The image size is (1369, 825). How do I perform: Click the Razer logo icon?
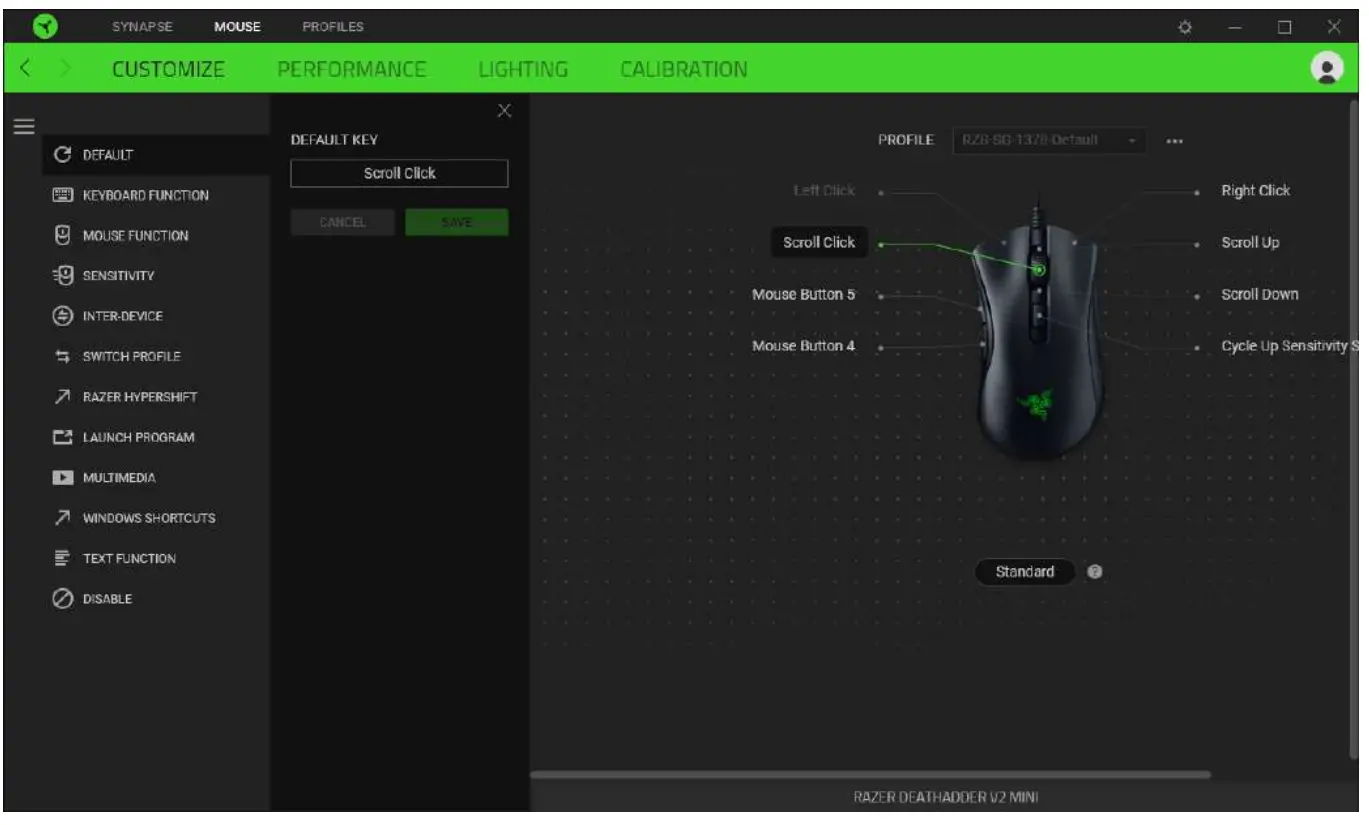[x=44, y=27]
